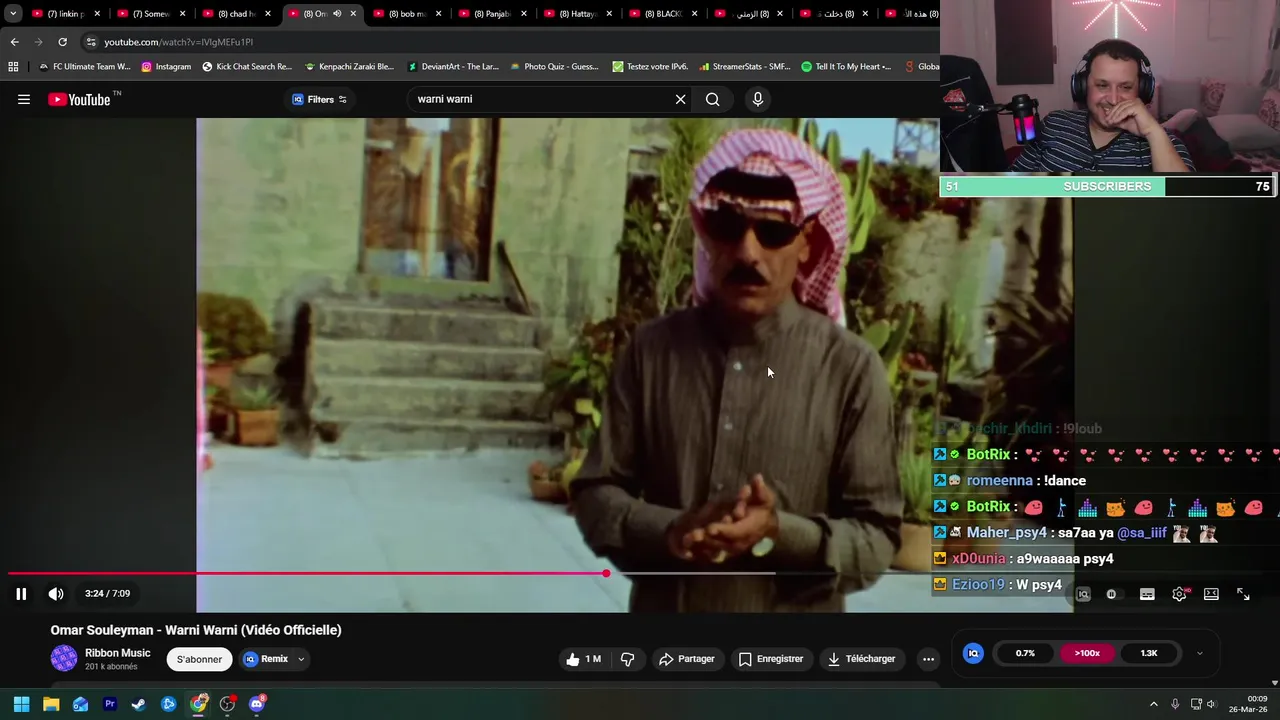Image resolution: width=1280 pixels, height=720 pixels.
Task: Pause the video playback
Action: (x=21, y=594)
